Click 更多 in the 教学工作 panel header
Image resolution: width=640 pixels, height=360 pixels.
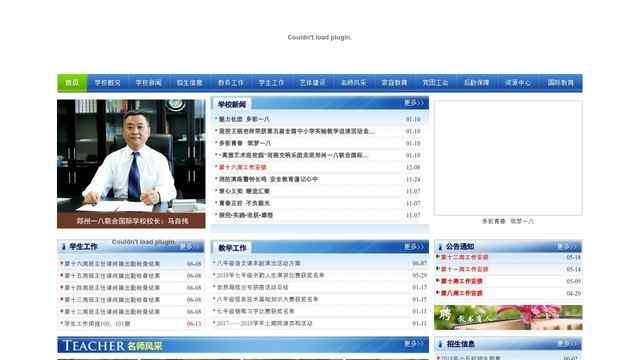414,247
